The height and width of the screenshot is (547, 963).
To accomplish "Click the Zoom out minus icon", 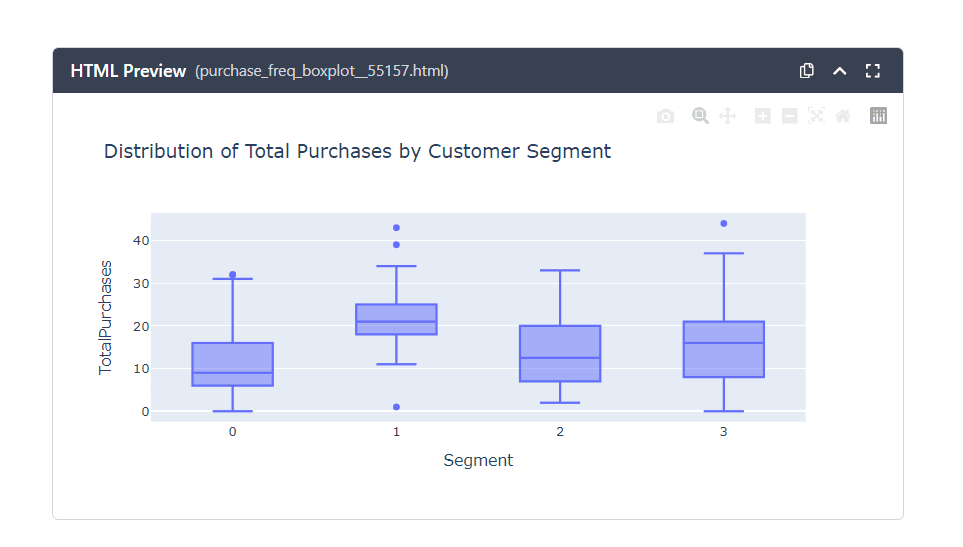I will (789, 116).
